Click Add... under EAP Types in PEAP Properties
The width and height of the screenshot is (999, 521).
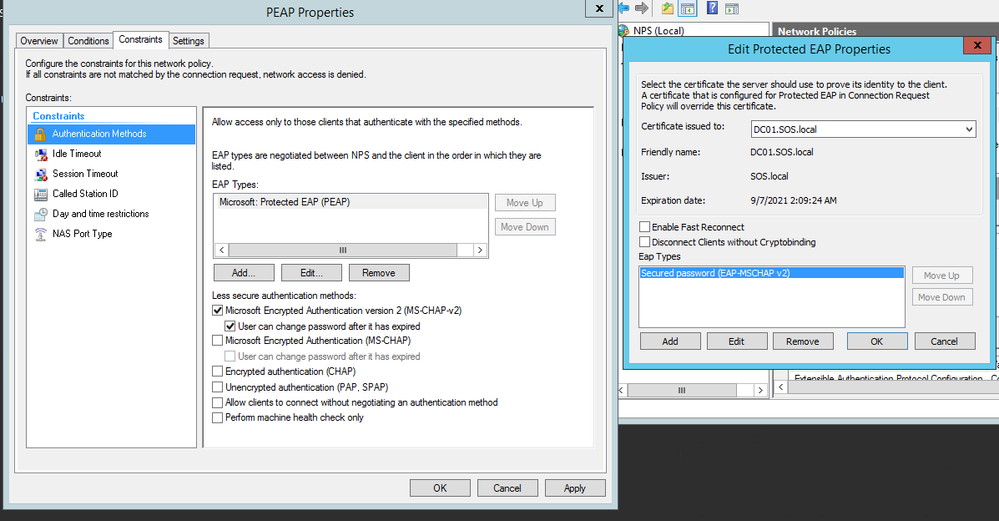point(244,273)
